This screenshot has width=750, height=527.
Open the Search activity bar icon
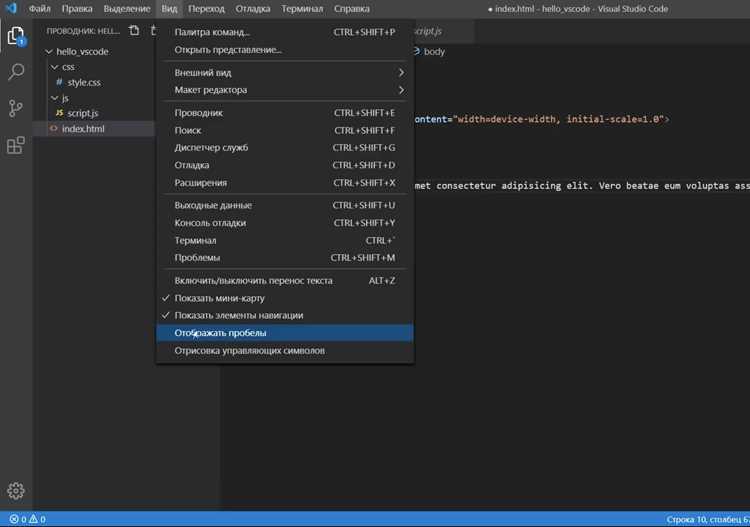pyautogui.click(x=16, y=72)
